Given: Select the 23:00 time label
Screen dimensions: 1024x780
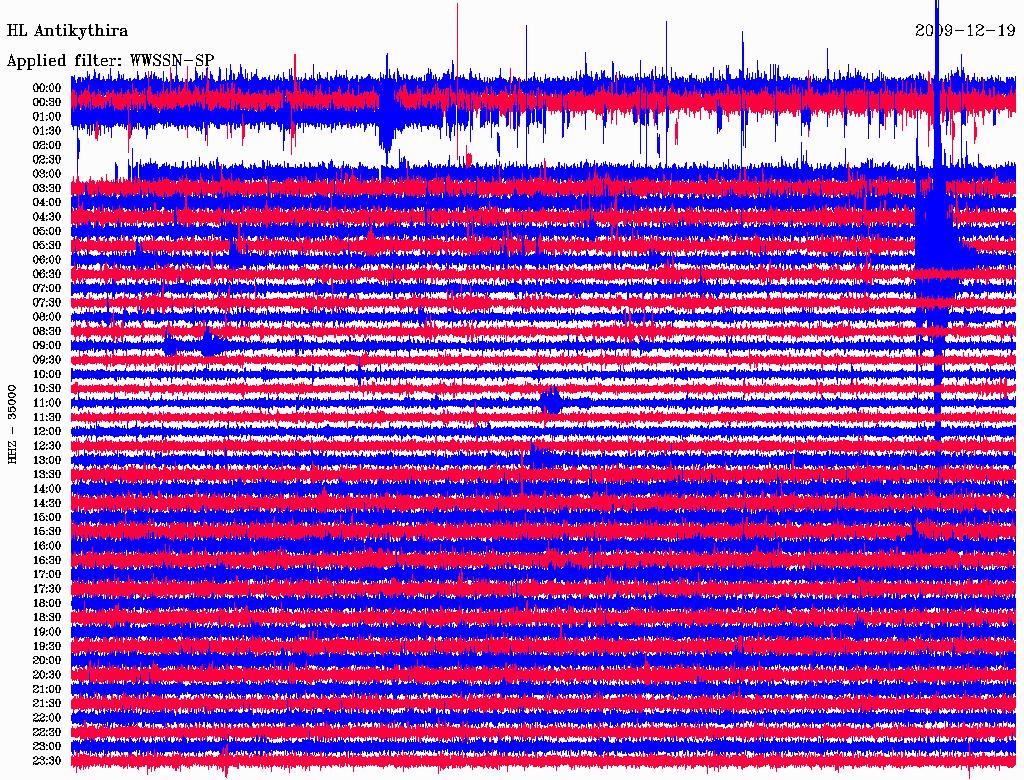Looking at the screenshot, I should pos(47,747).
